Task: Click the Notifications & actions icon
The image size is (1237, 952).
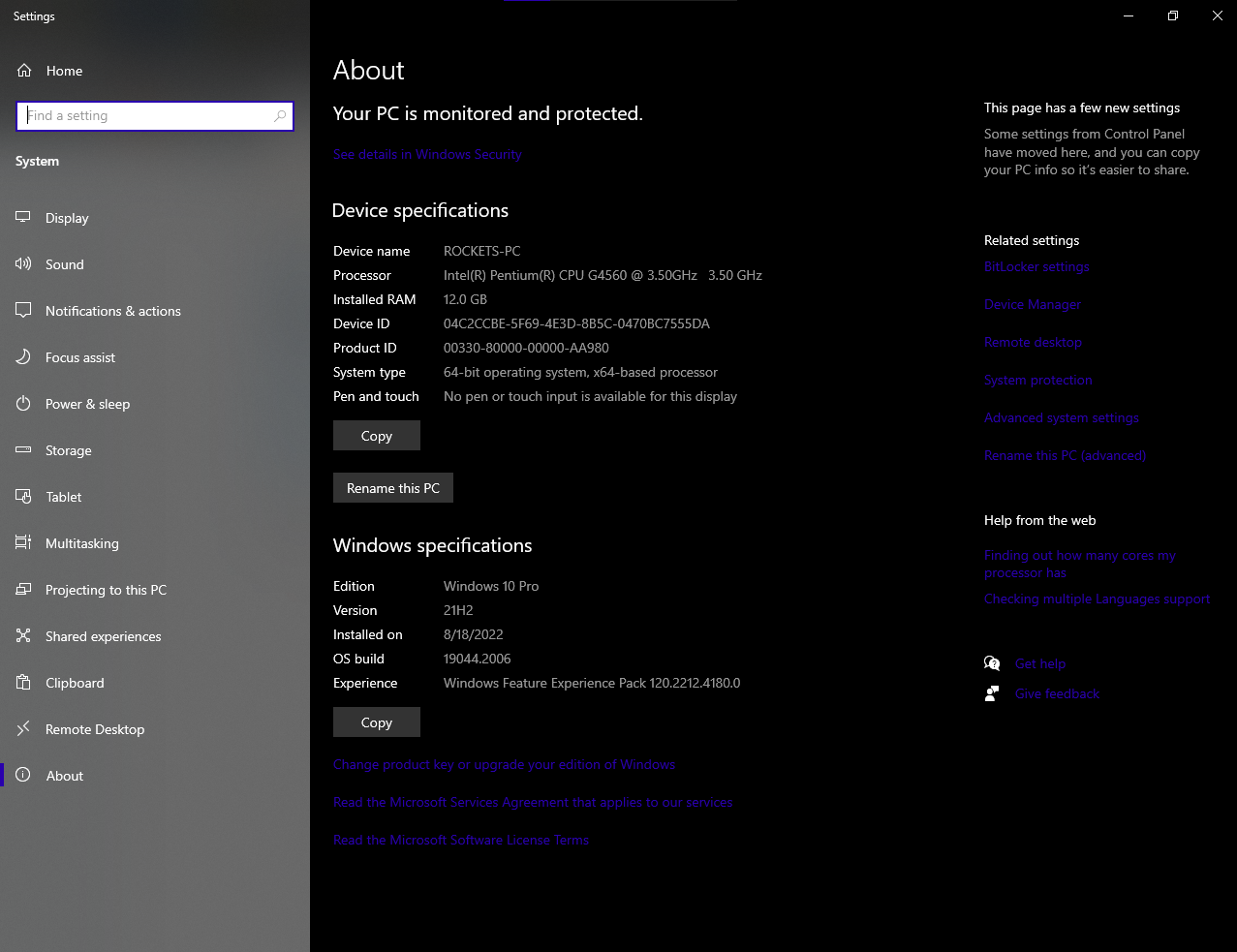Action: tap(23, 311)
